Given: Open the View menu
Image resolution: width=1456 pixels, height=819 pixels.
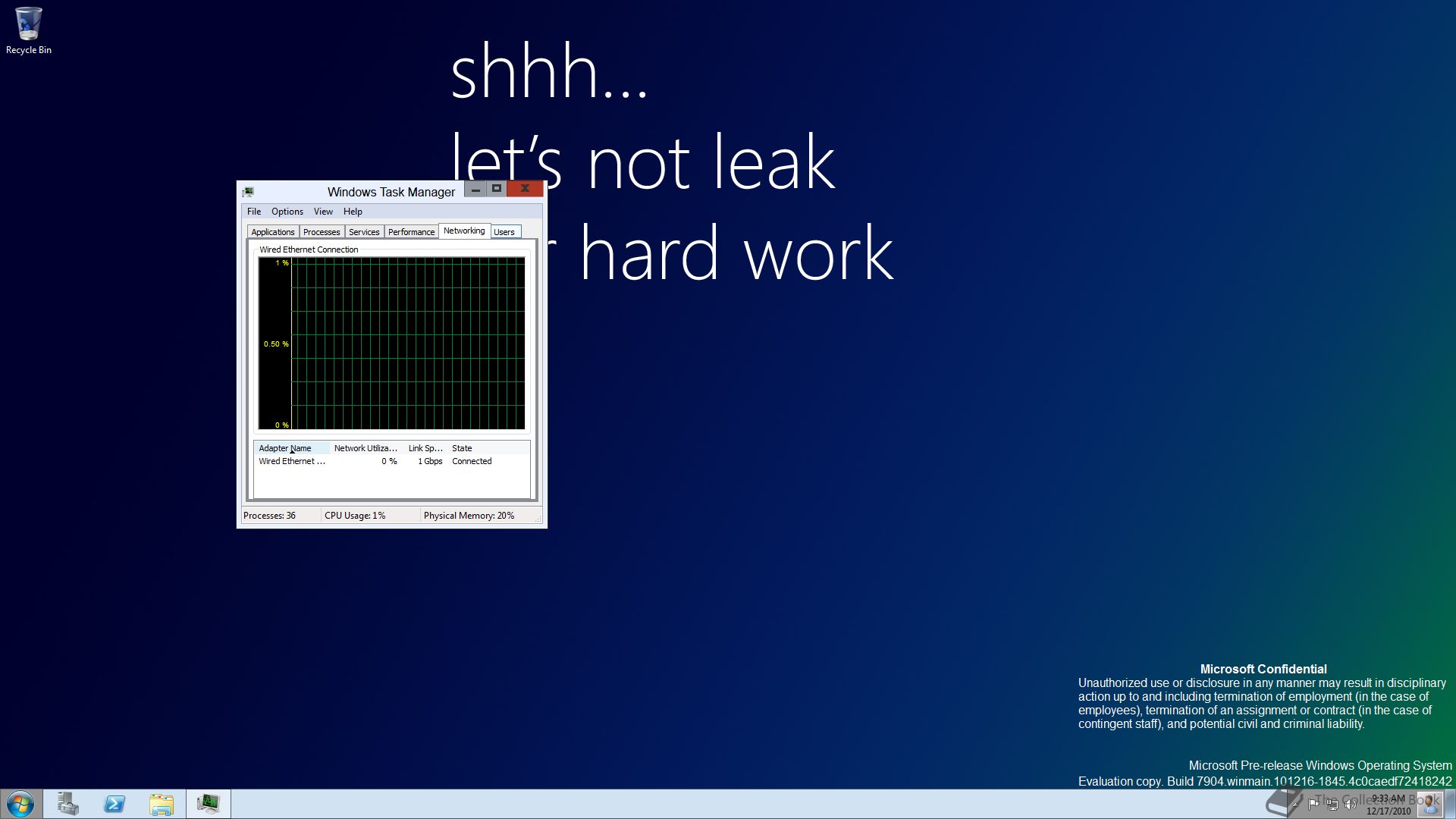Looking at the screenshot, I should coord(323,212).
